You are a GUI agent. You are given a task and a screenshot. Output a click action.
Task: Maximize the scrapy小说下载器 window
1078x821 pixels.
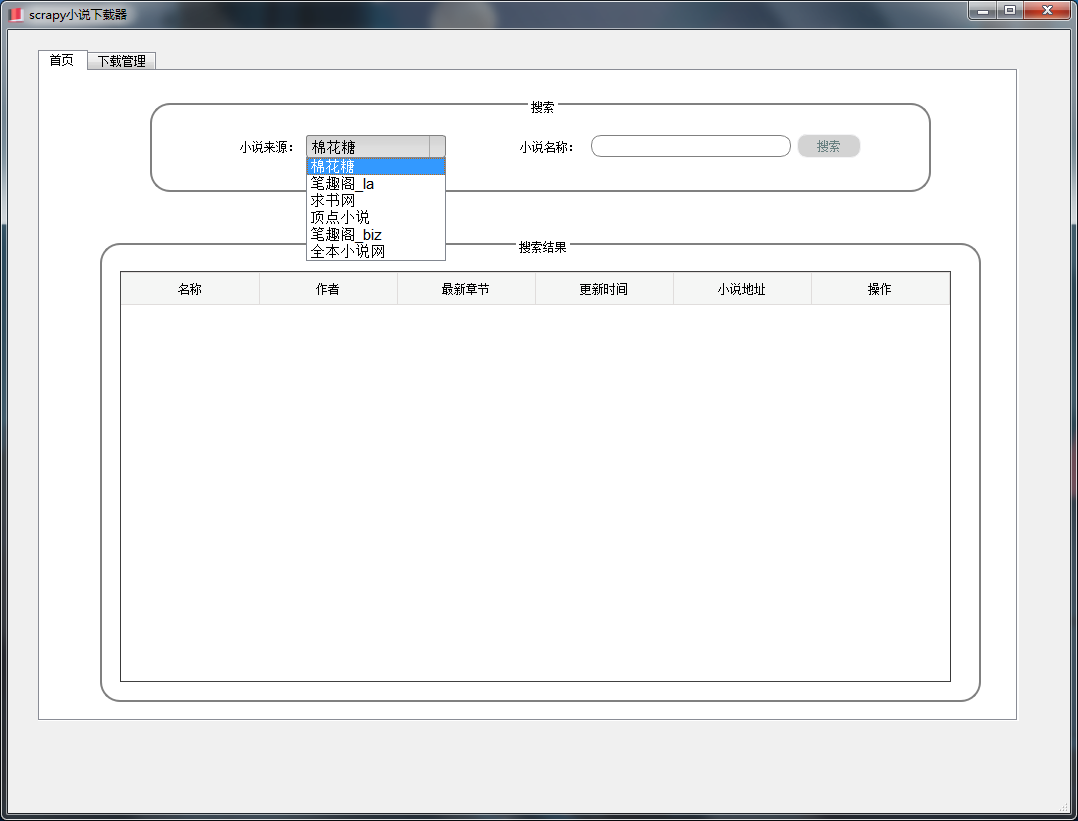tap(1010, 10)
